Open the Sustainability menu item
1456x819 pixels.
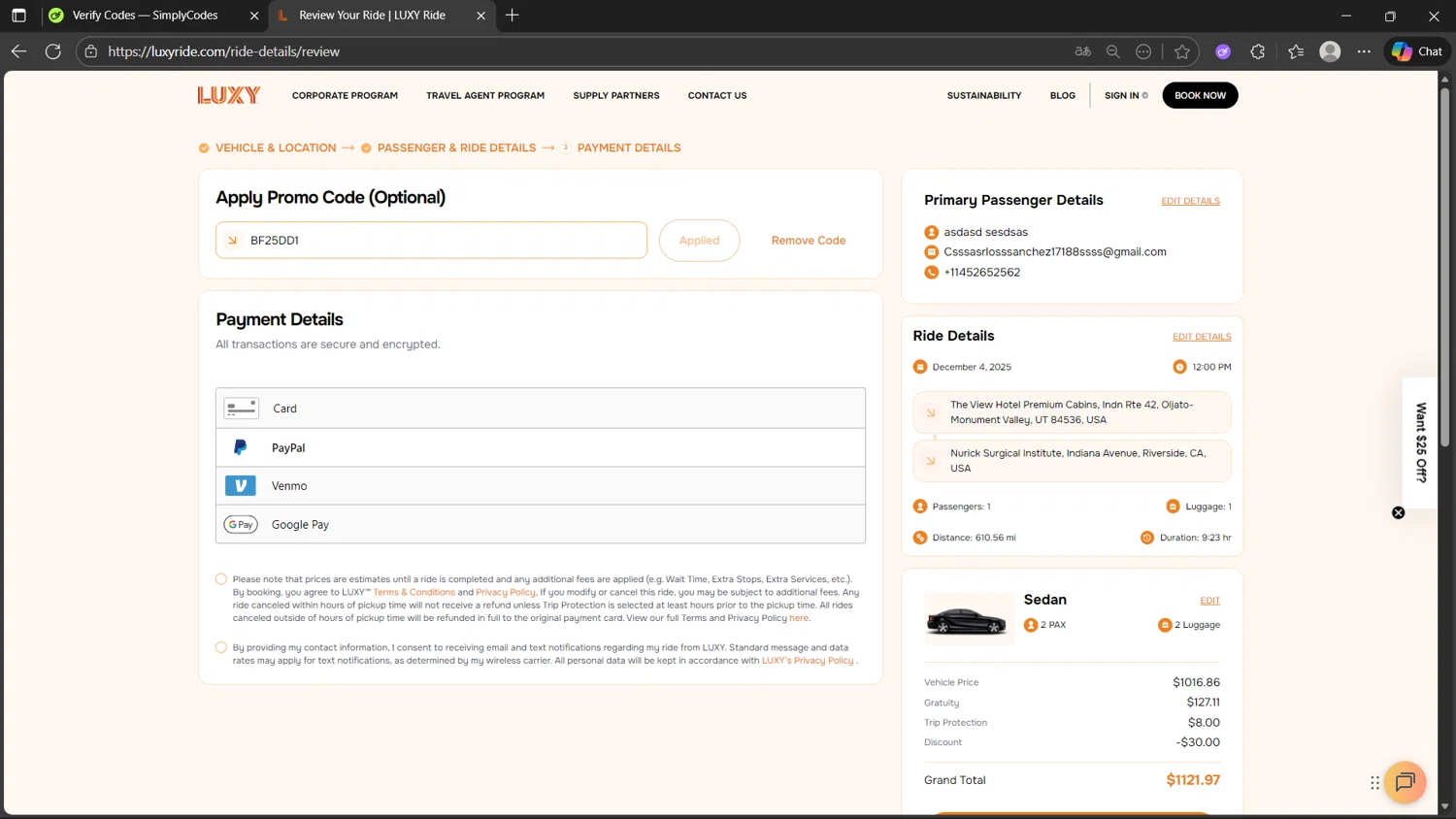pos(984,95)
